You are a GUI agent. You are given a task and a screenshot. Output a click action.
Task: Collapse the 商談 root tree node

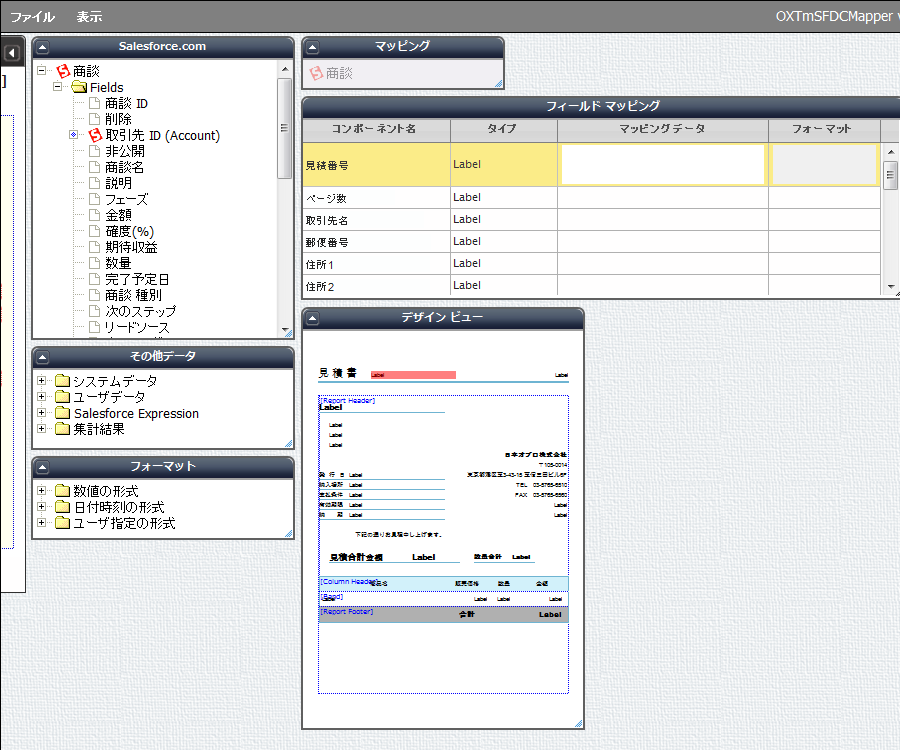(42, 71)
